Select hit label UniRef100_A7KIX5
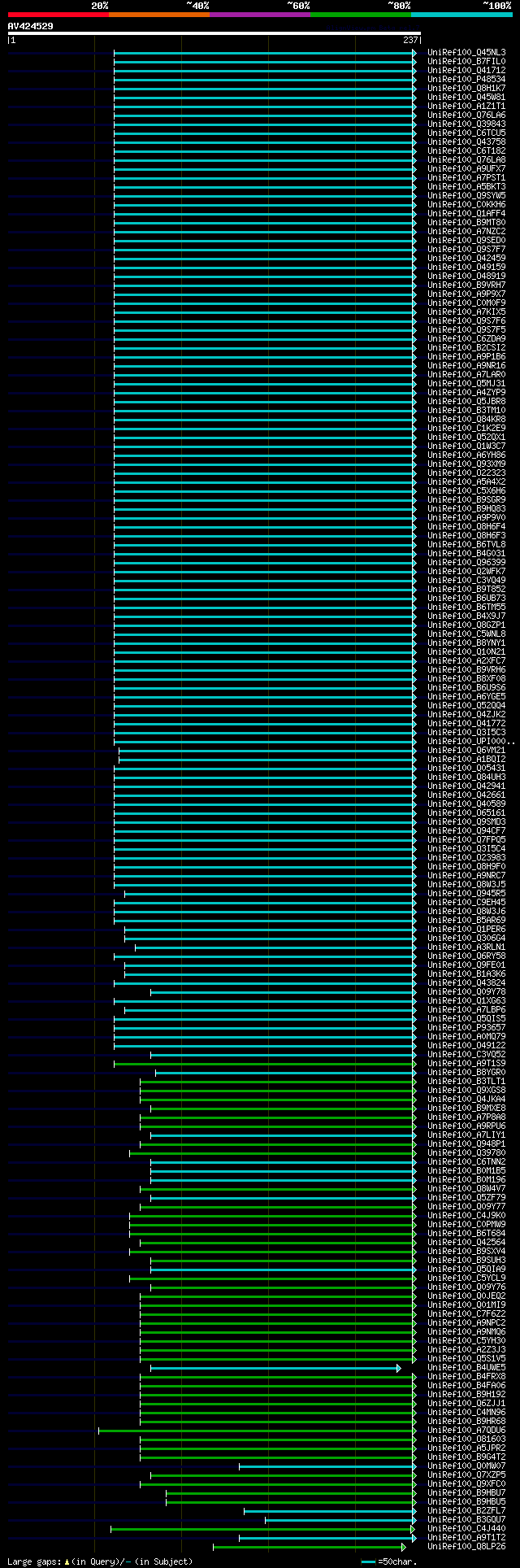The width and height of the screenshot is (520, 1568). click(x=466, y=312)
